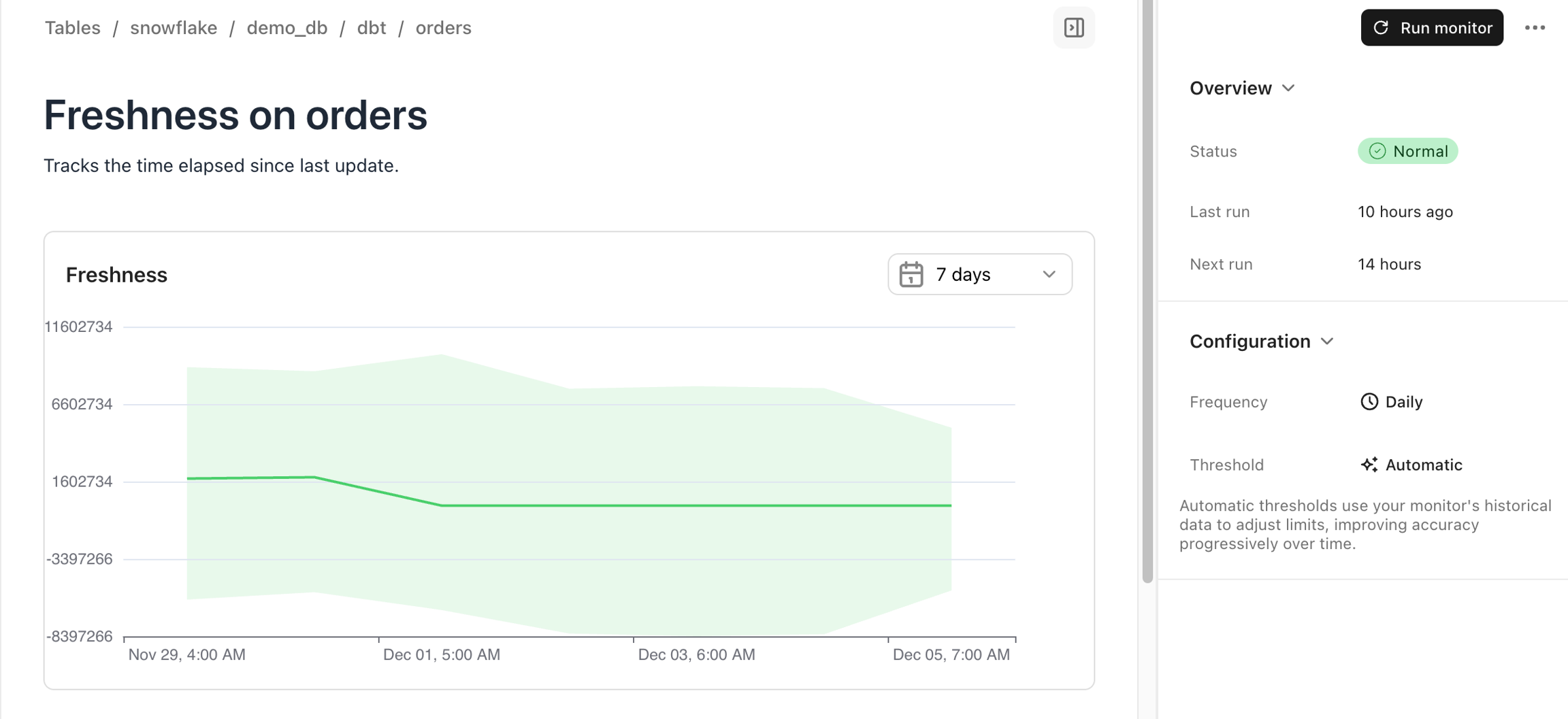Open the 7 days range dropdown
The height and width of the screenshot is (719, 1568).
click(x=979, y=275)
